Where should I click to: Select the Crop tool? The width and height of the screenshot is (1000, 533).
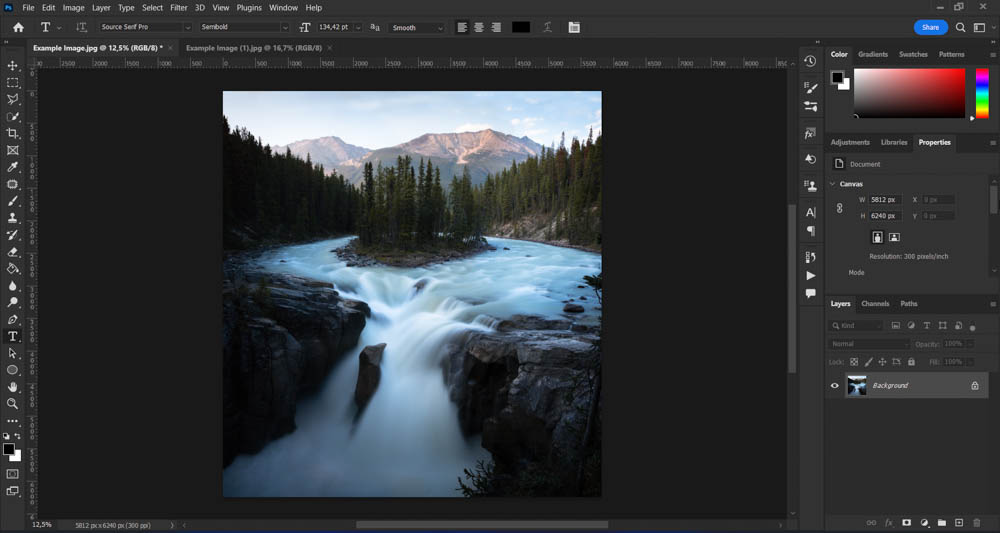[13, 133]
